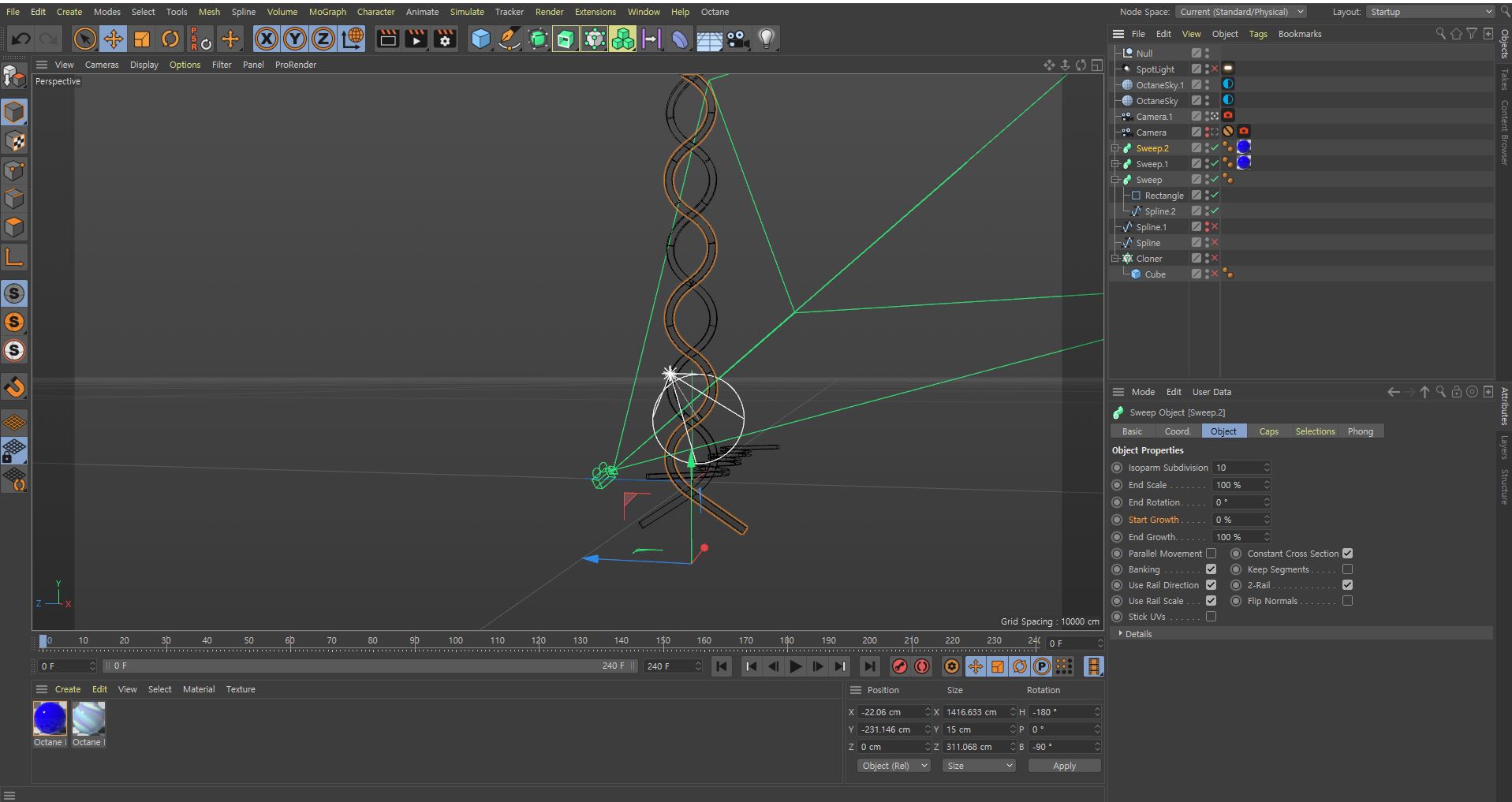1512x802 pixels.
Task: Activate the Move tool
Action: point(113,39)
